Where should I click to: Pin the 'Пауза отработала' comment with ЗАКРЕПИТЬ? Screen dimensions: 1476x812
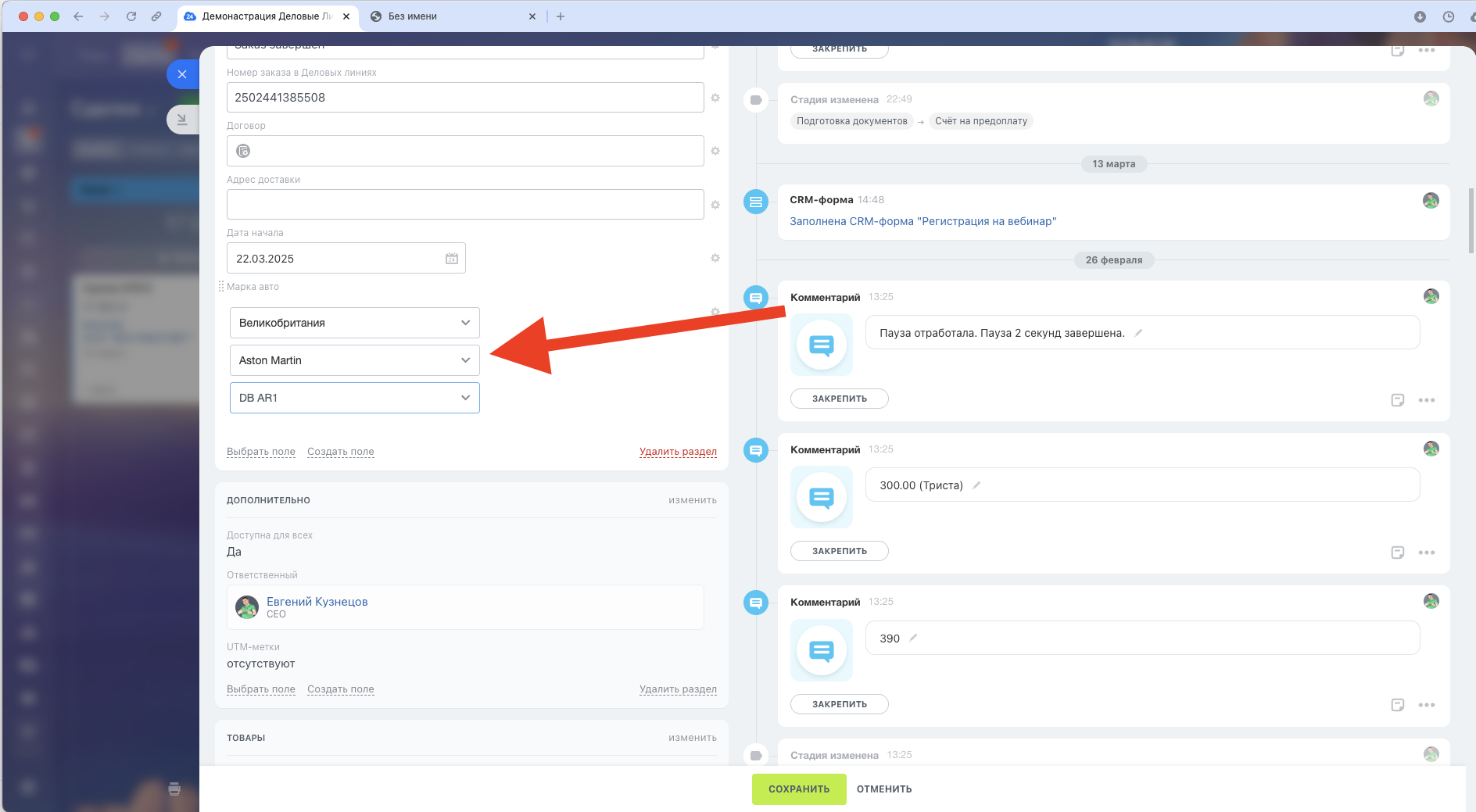(x=840, y=399)
